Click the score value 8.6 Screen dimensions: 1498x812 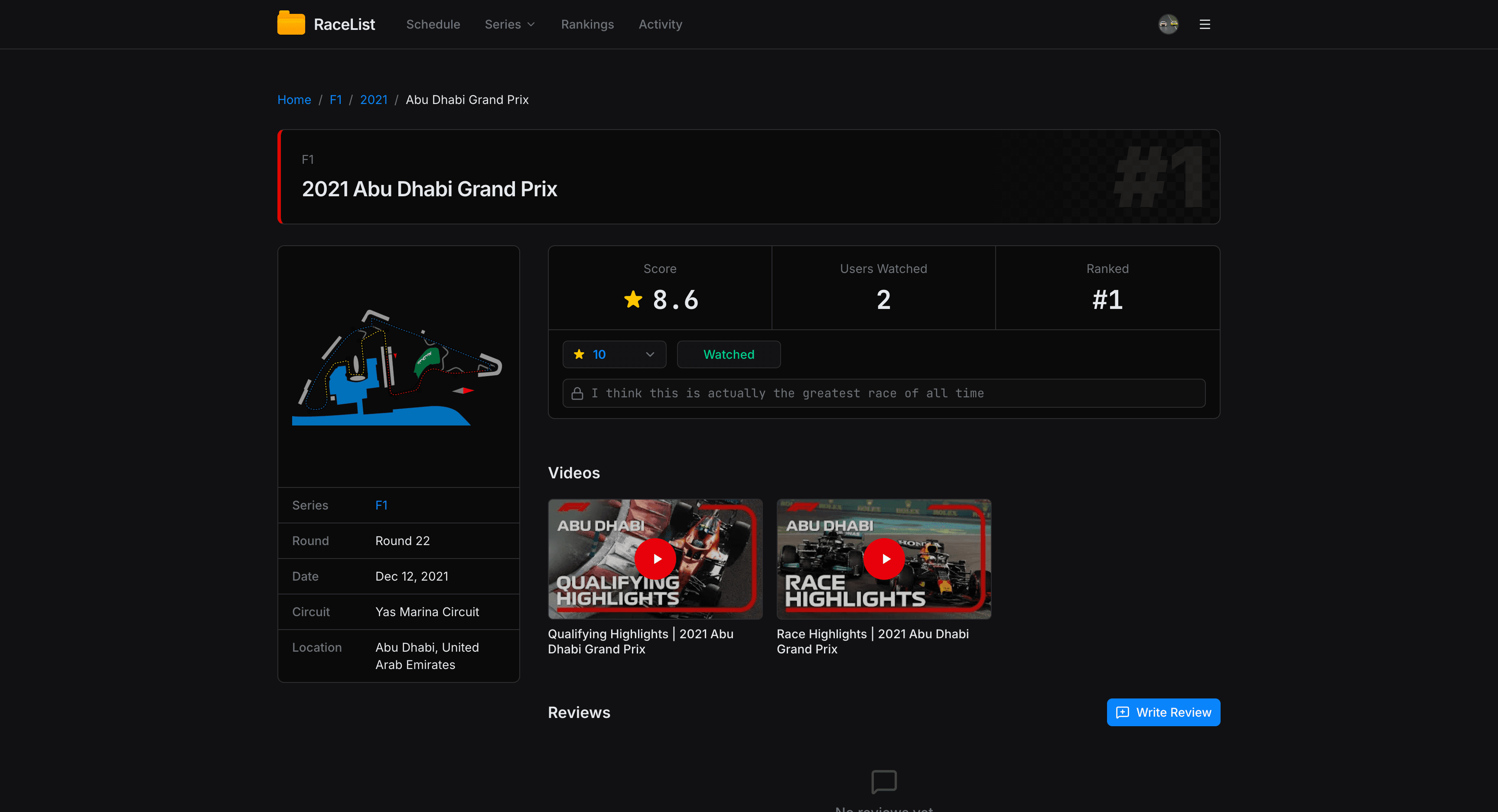point(675,299)
